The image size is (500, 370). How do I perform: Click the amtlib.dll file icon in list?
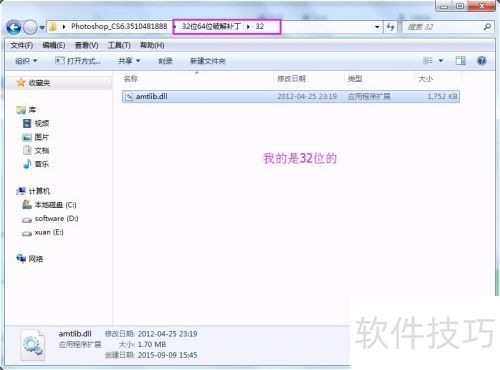(x=129, y=96)
